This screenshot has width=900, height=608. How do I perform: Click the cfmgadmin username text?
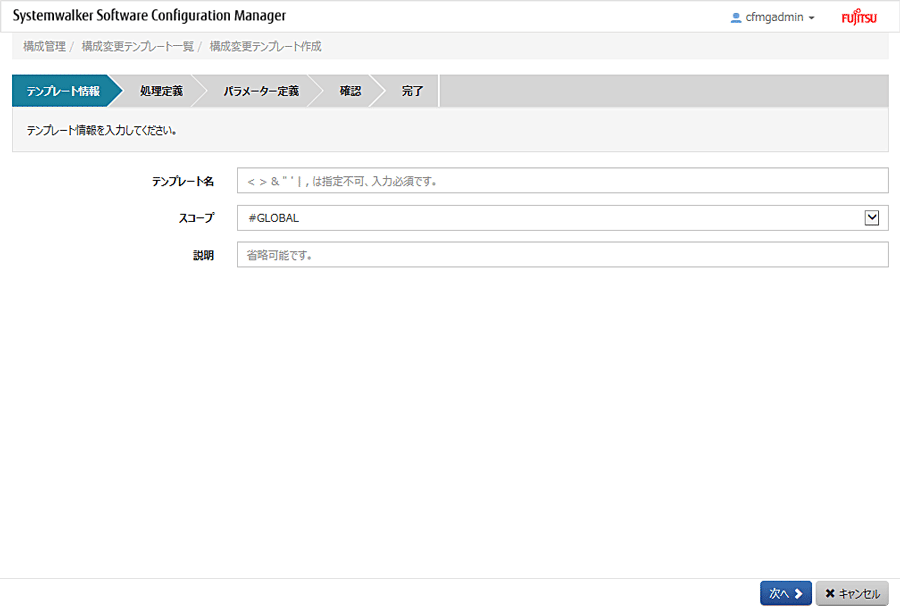774,17
